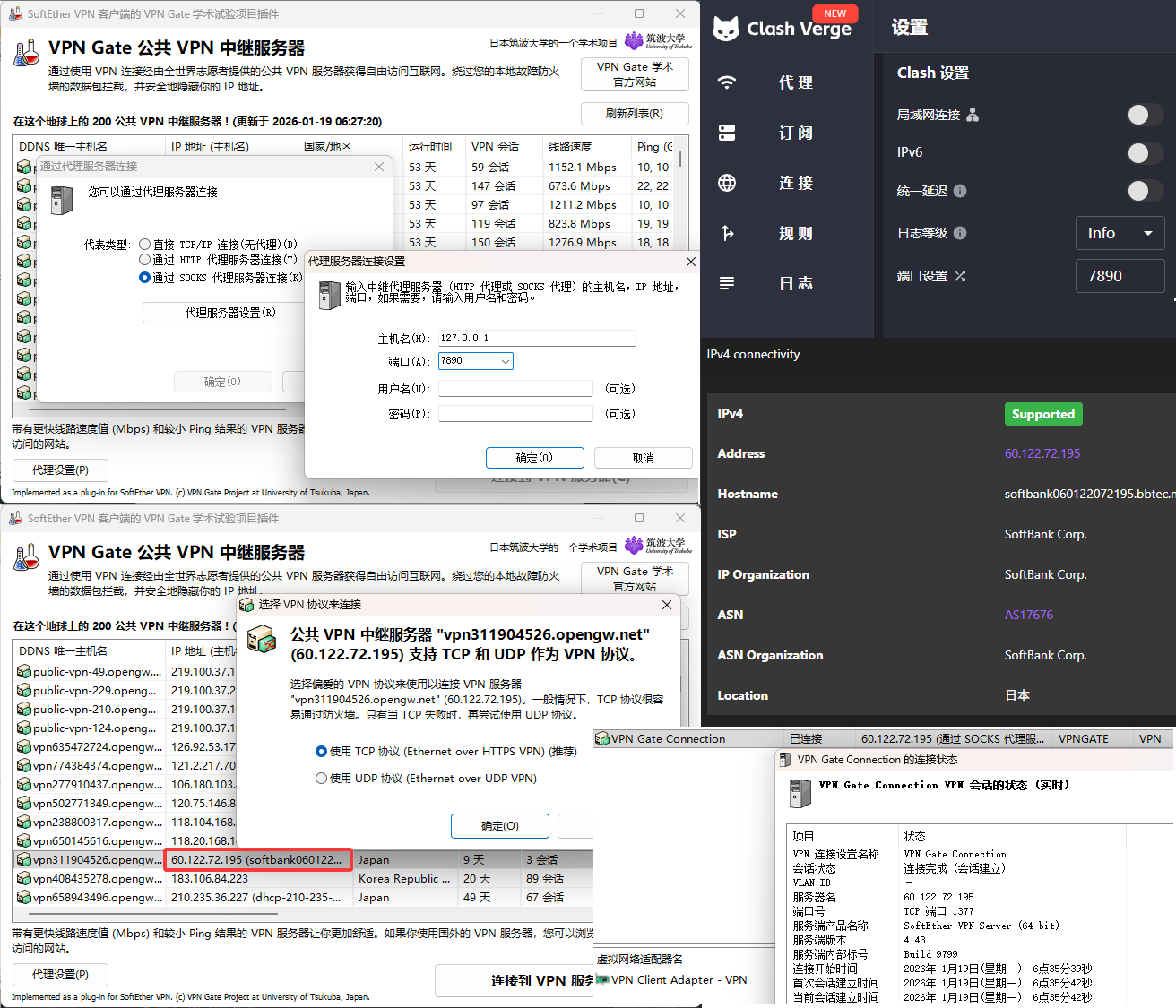
Task: Click the port settings shuffle icon
Action: [960, 276]
